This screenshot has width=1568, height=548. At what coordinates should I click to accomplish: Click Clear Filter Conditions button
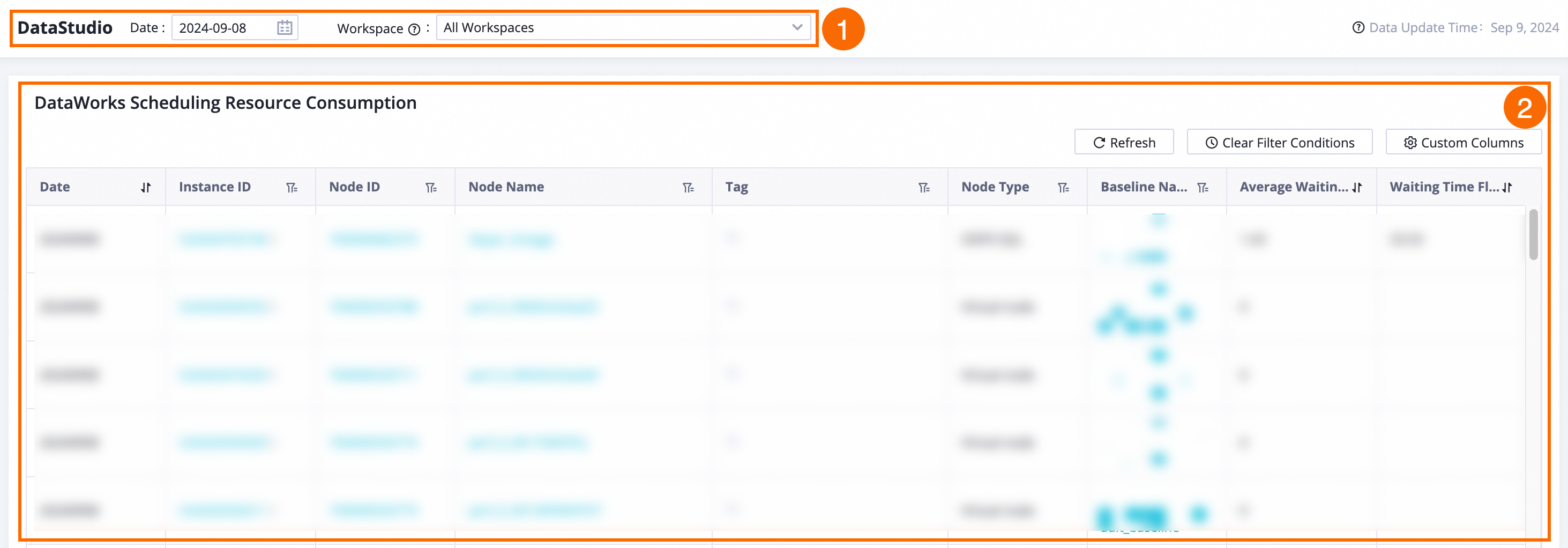(1280, 142)
